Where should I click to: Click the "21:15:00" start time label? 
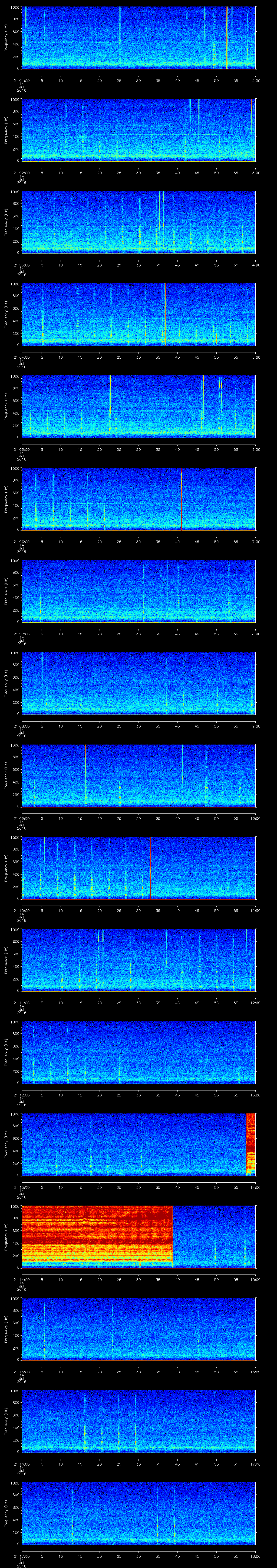[22, 1371]
